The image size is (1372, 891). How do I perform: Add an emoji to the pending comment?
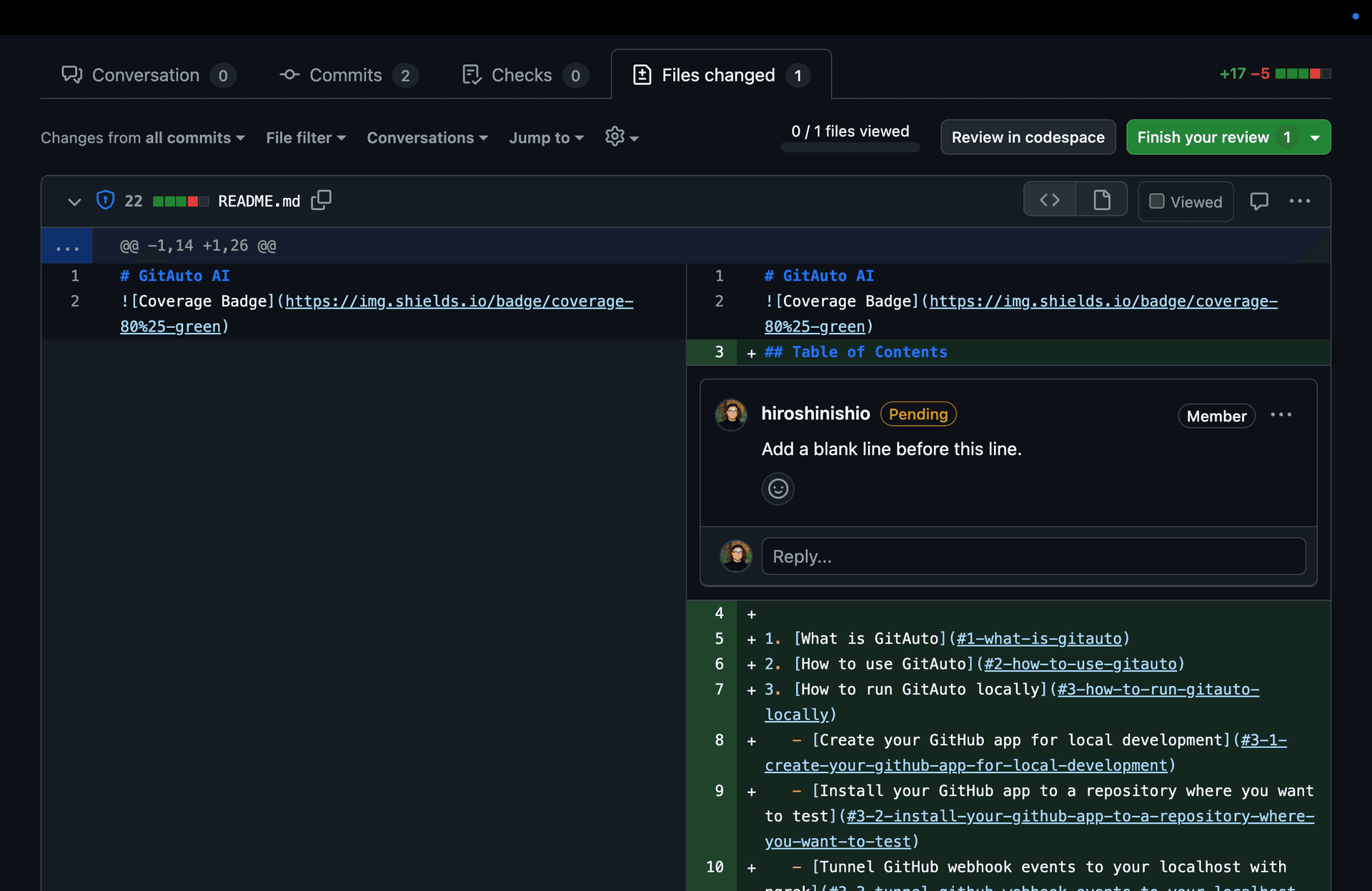click(777, 489)
